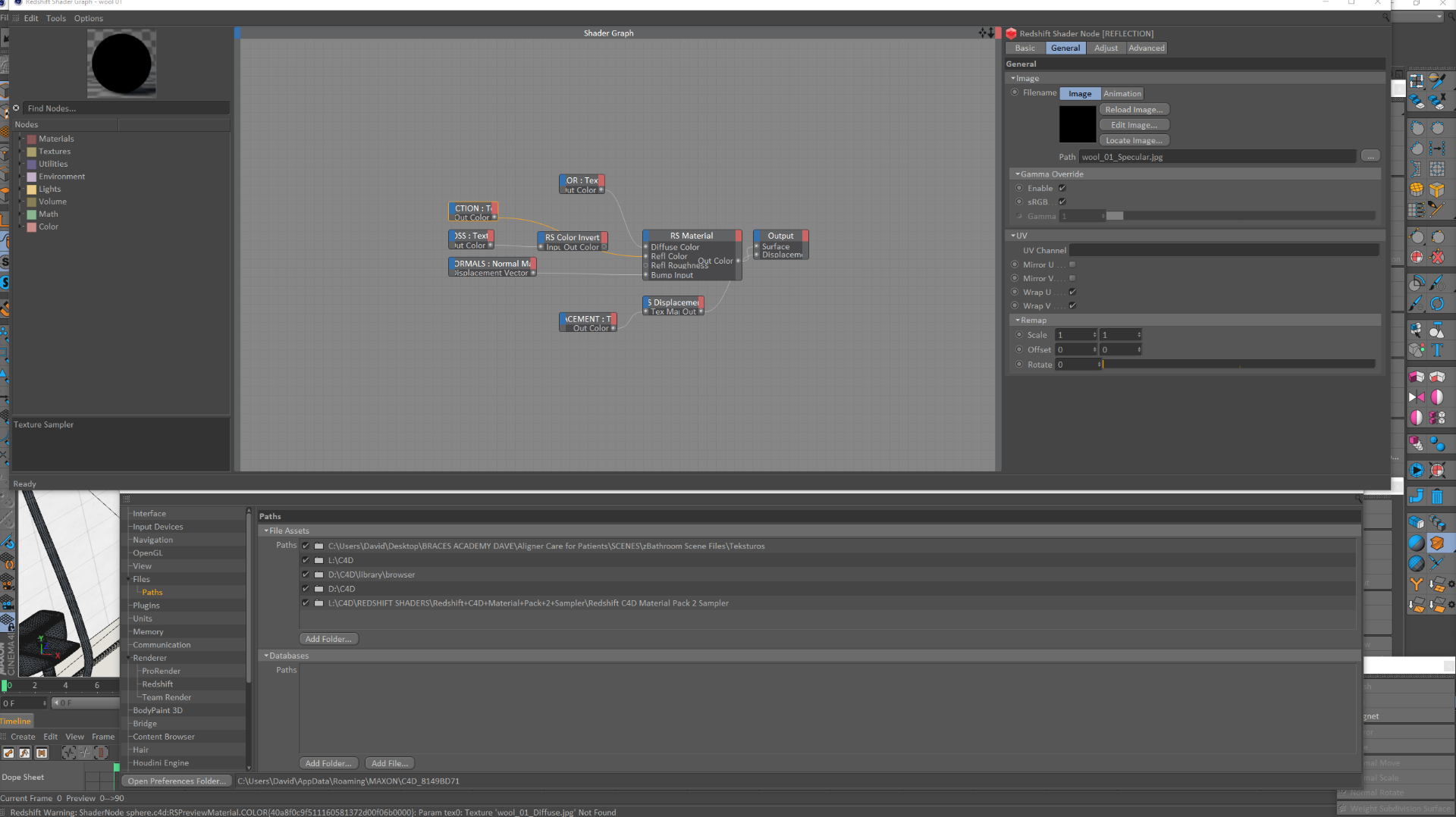
Task: Toggle the Wrap V checkbox
Action: 1072,305
